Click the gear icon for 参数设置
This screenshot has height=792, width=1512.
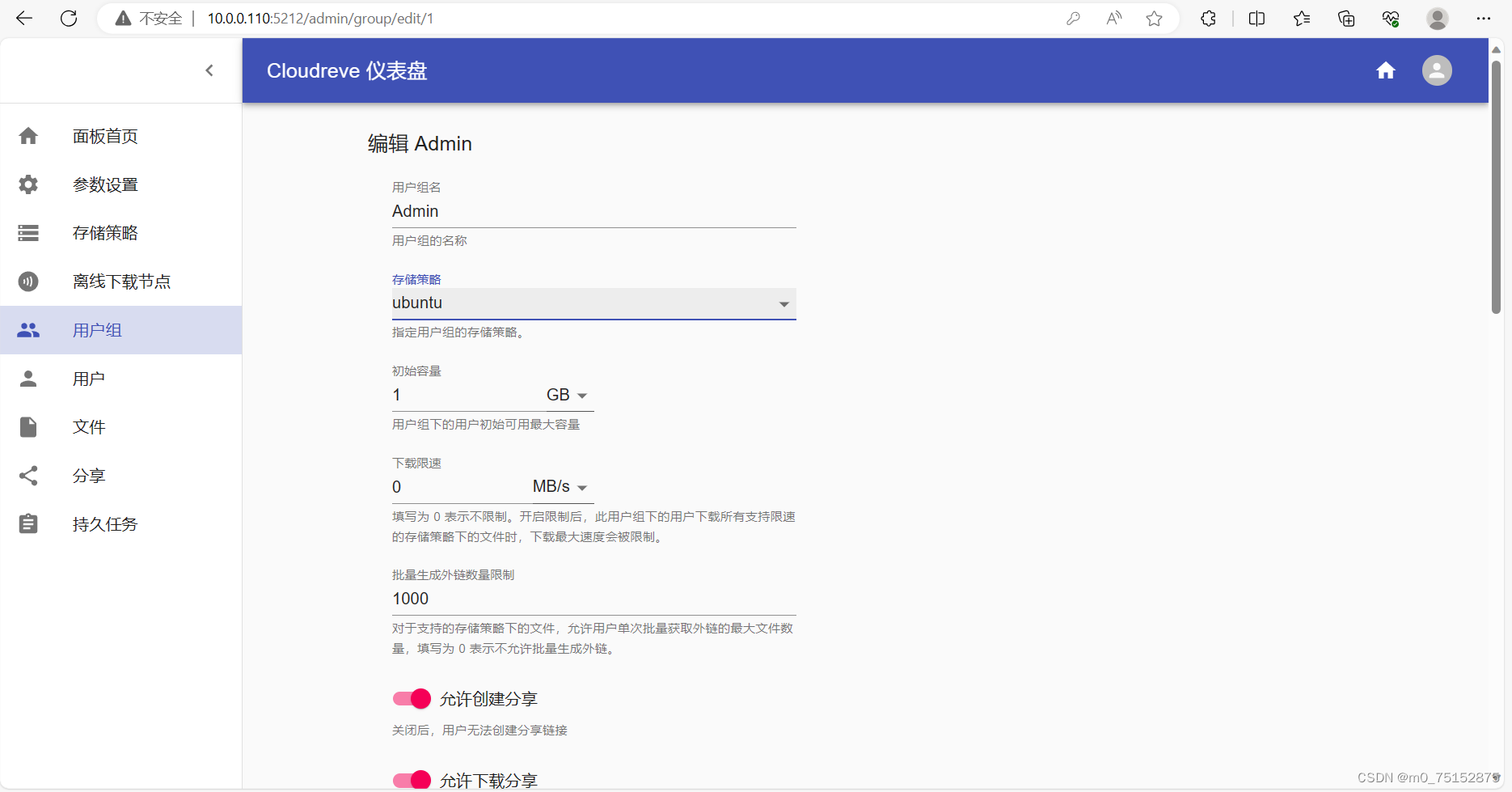click(x=28, y=184)
